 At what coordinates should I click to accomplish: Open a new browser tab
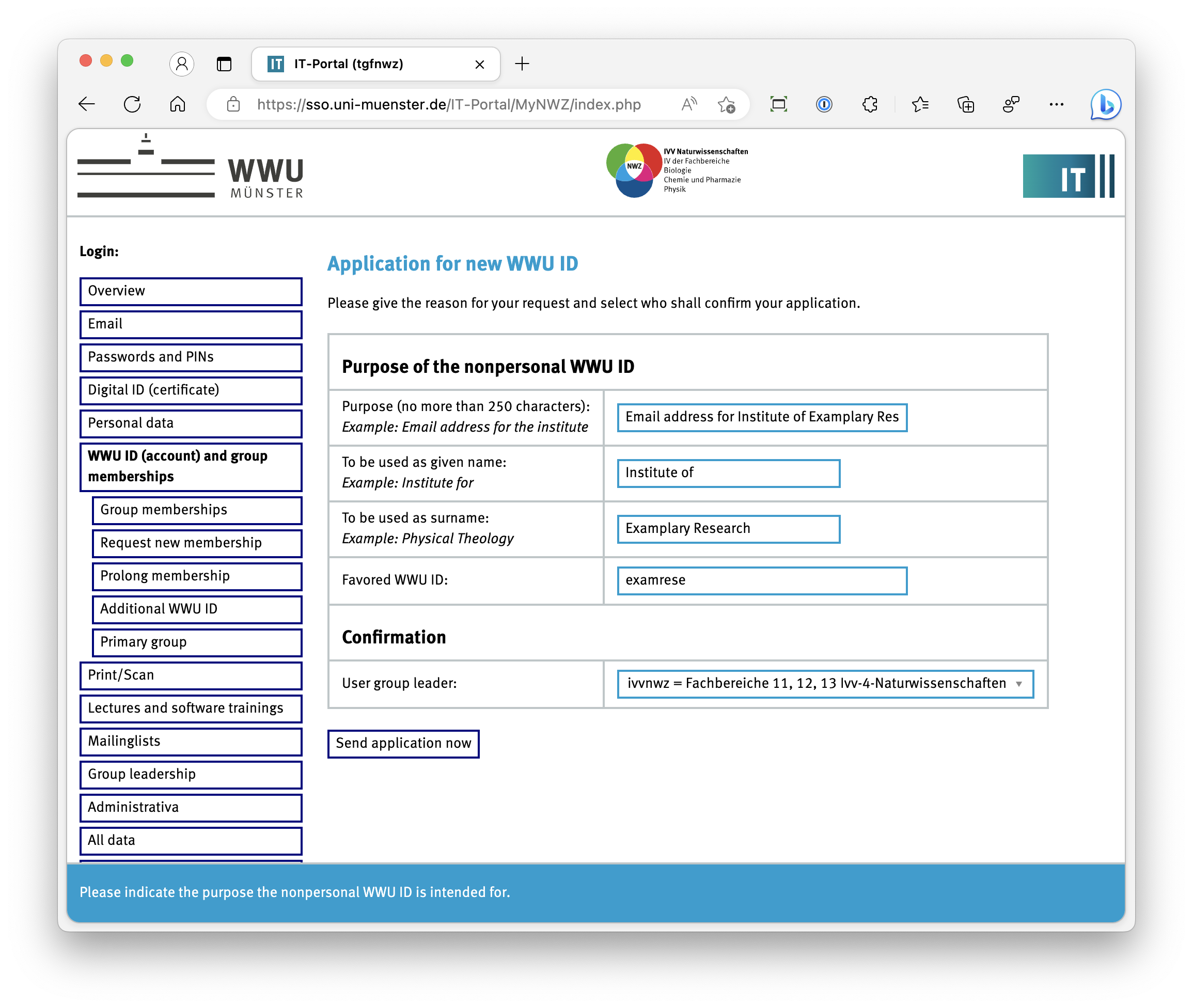click(x=522, y=64)
